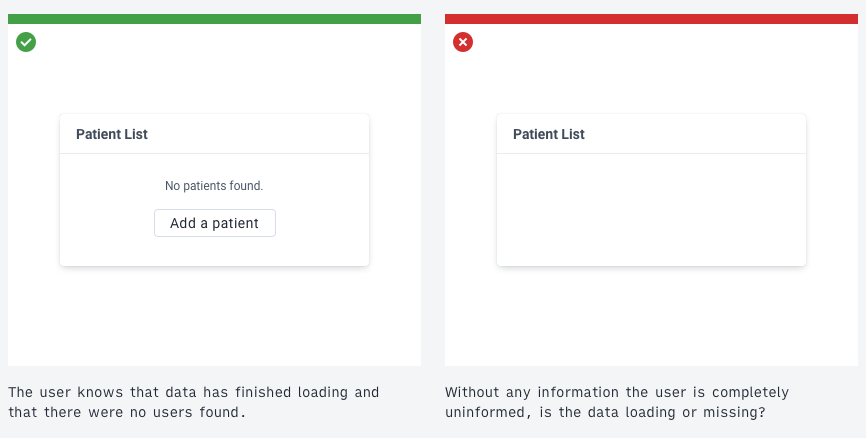Click the red bar above the right example
The height and width of the screenshot is (438, 866).
(x=651, y=19)
